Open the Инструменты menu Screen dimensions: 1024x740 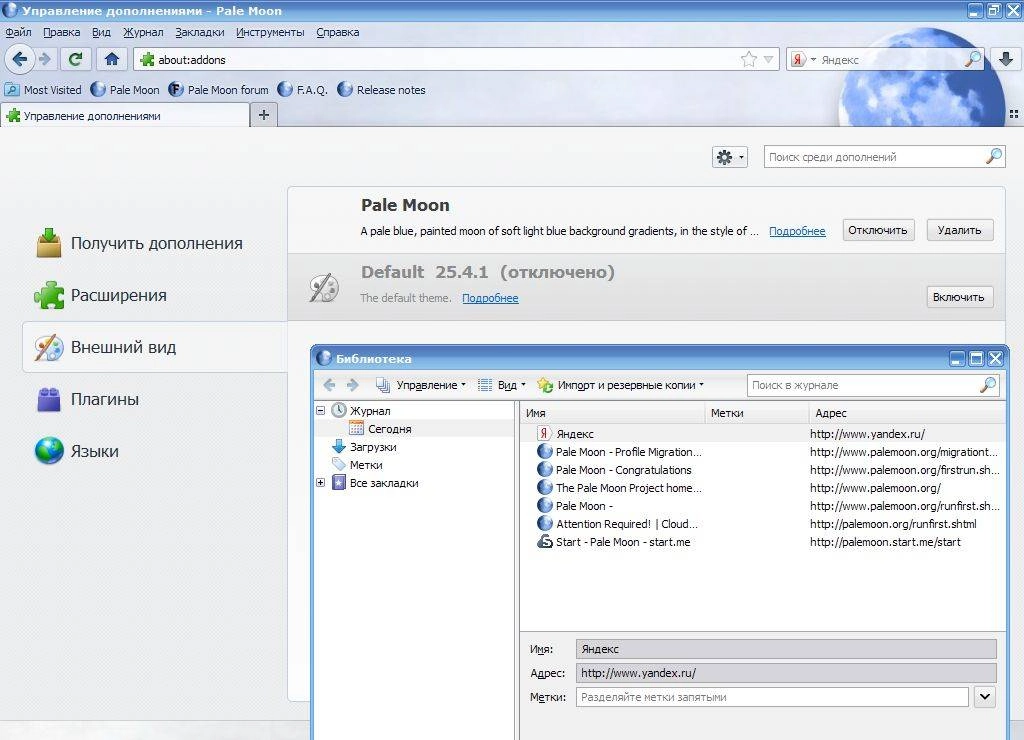coord(270,32)
